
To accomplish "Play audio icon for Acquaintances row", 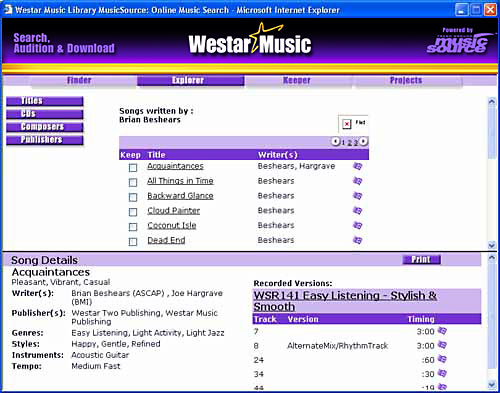I will click(x=357, y=166).
